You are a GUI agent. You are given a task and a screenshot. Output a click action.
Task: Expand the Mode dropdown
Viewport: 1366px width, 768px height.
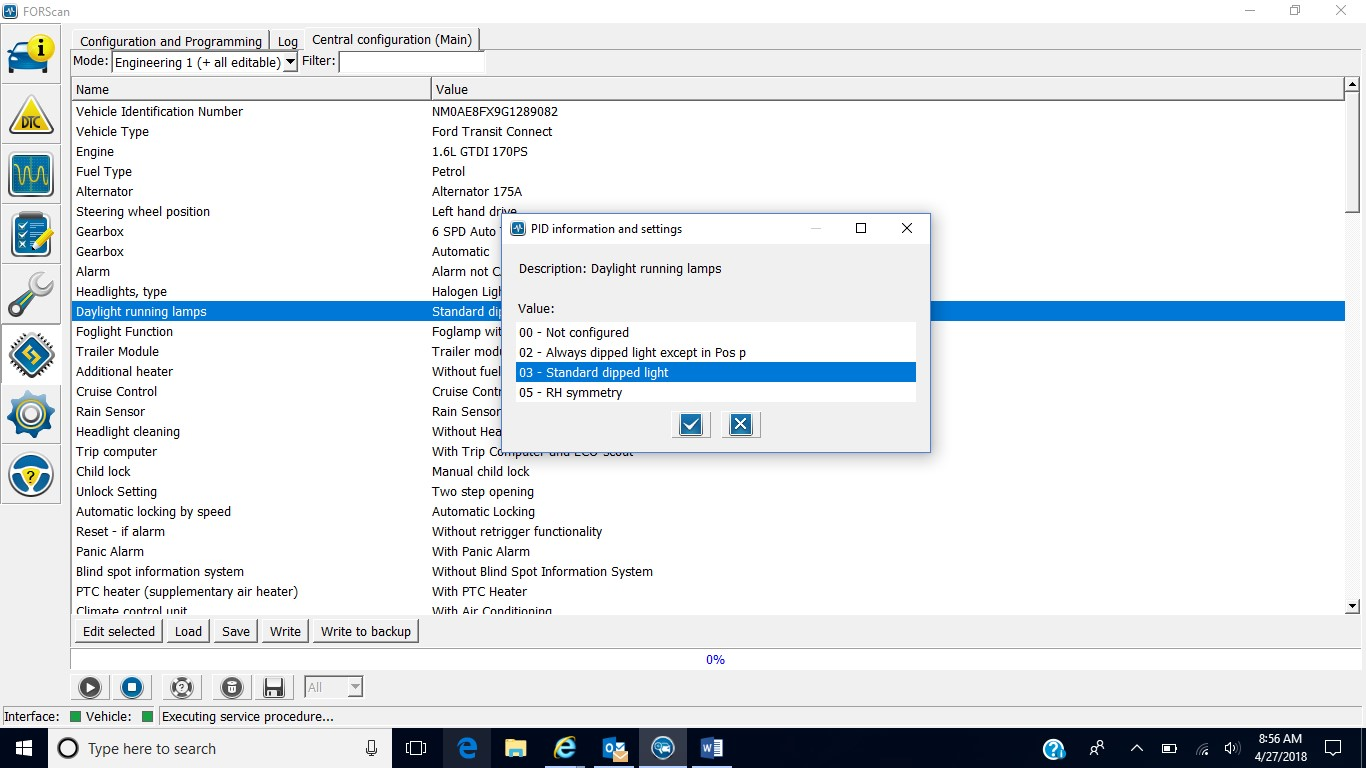click(290, 62)
